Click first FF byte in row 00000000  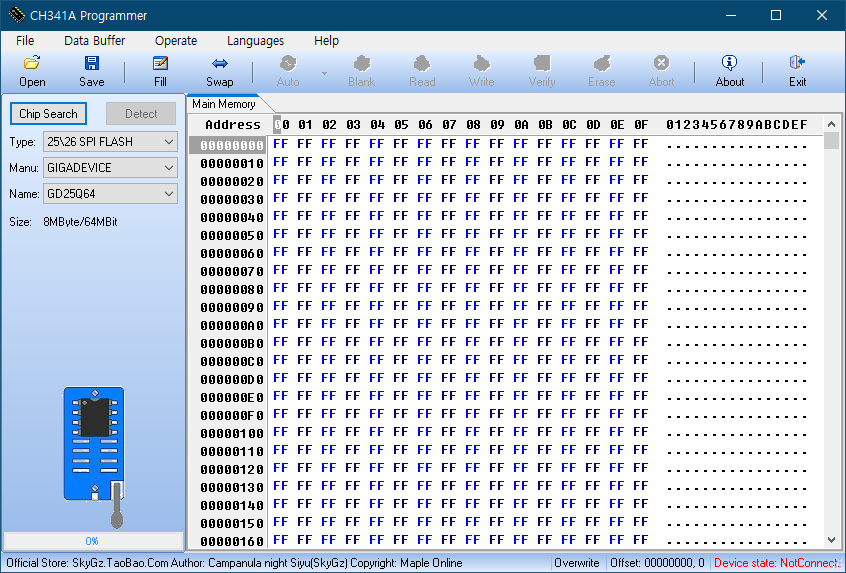pyautogui.click(x=281, y=144)
